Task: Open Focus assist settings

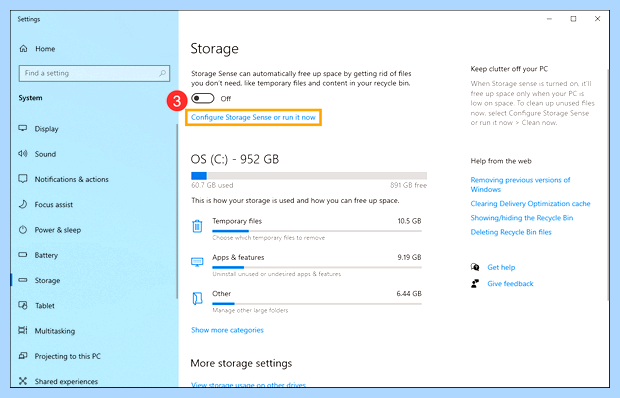Action: [54, 205]
